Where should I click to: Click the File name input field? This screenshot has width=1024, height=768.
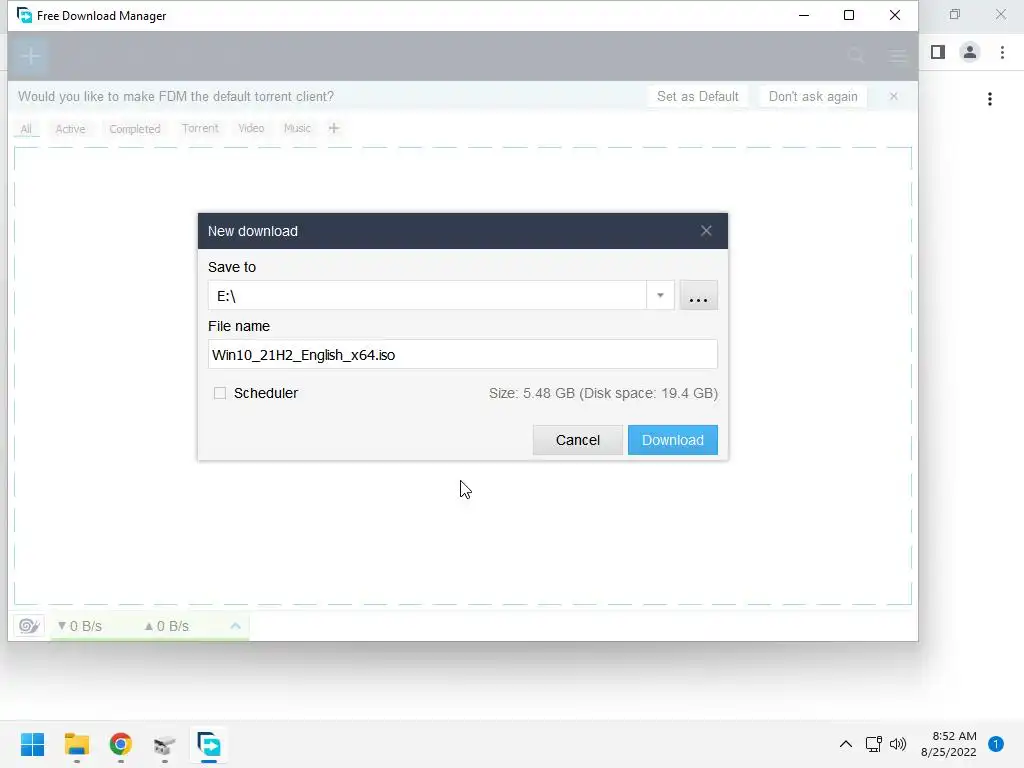coord(462,355)
